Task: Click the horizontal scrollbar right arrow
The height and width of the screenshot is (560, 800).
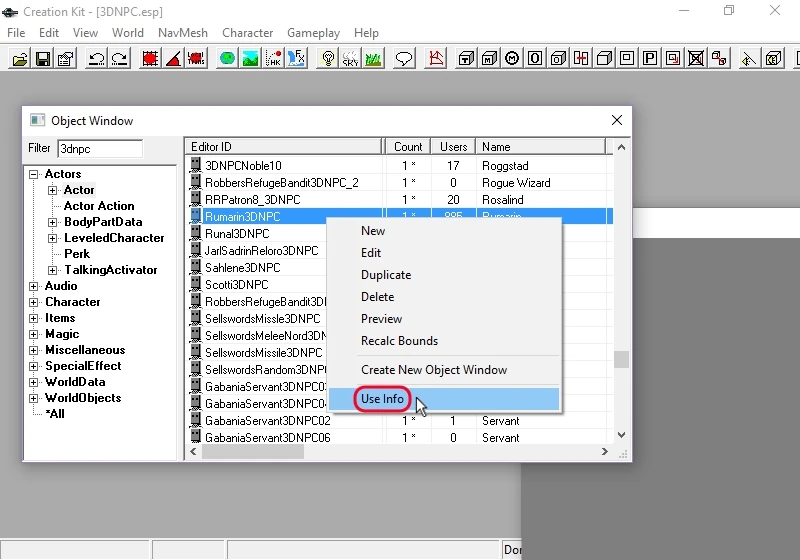Action: click(605, 452)
